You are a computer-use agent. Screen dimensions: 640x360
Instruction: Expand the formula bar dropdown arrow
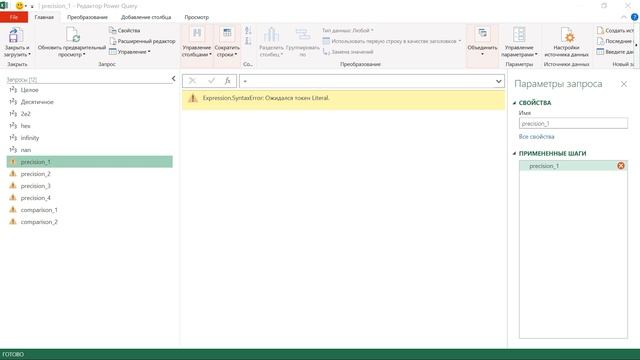[498, 81]
